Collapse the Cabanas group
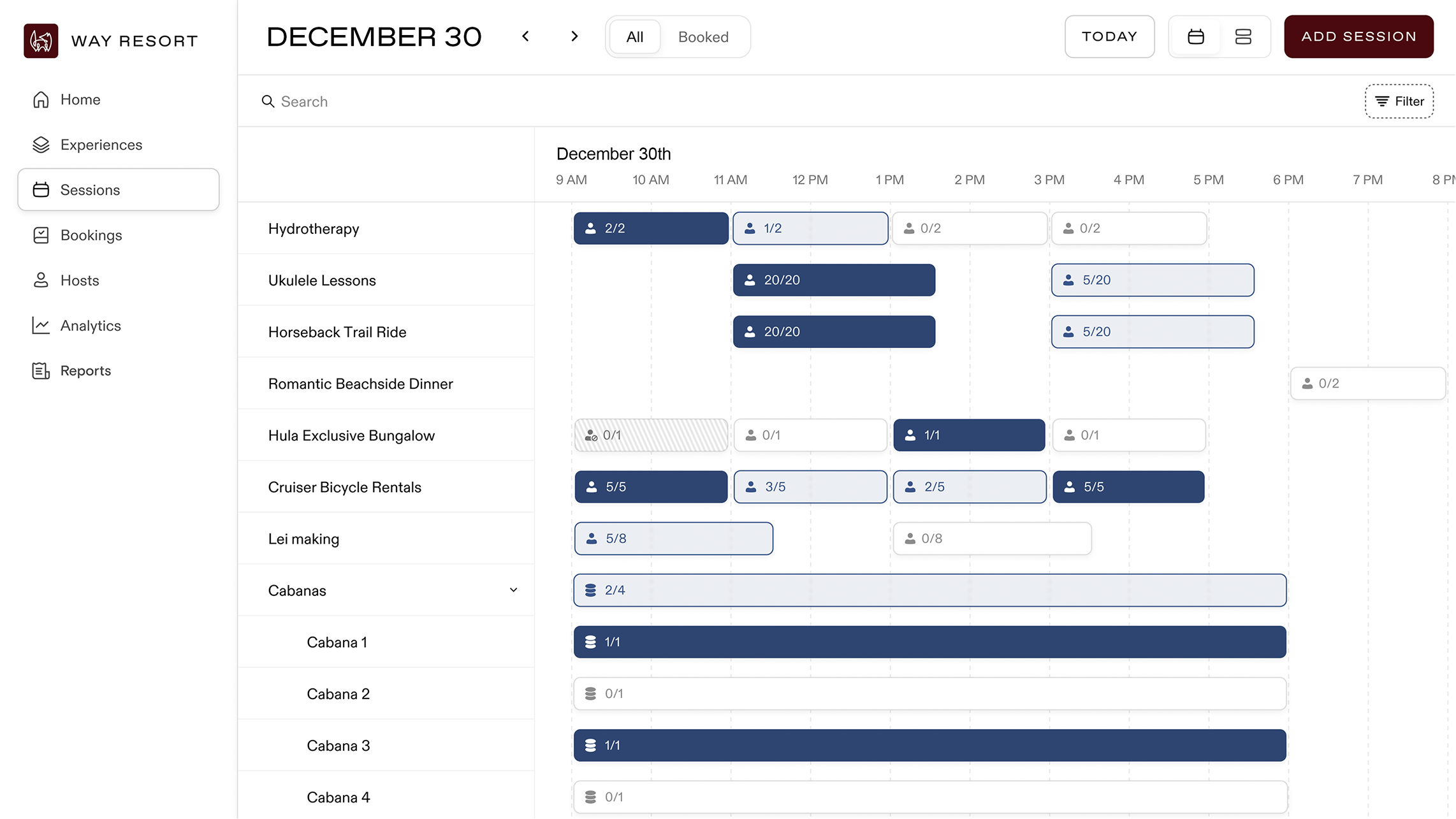The width and height of the screenshot is (1456, 819). pyautogui.click(x=514, y=590)
